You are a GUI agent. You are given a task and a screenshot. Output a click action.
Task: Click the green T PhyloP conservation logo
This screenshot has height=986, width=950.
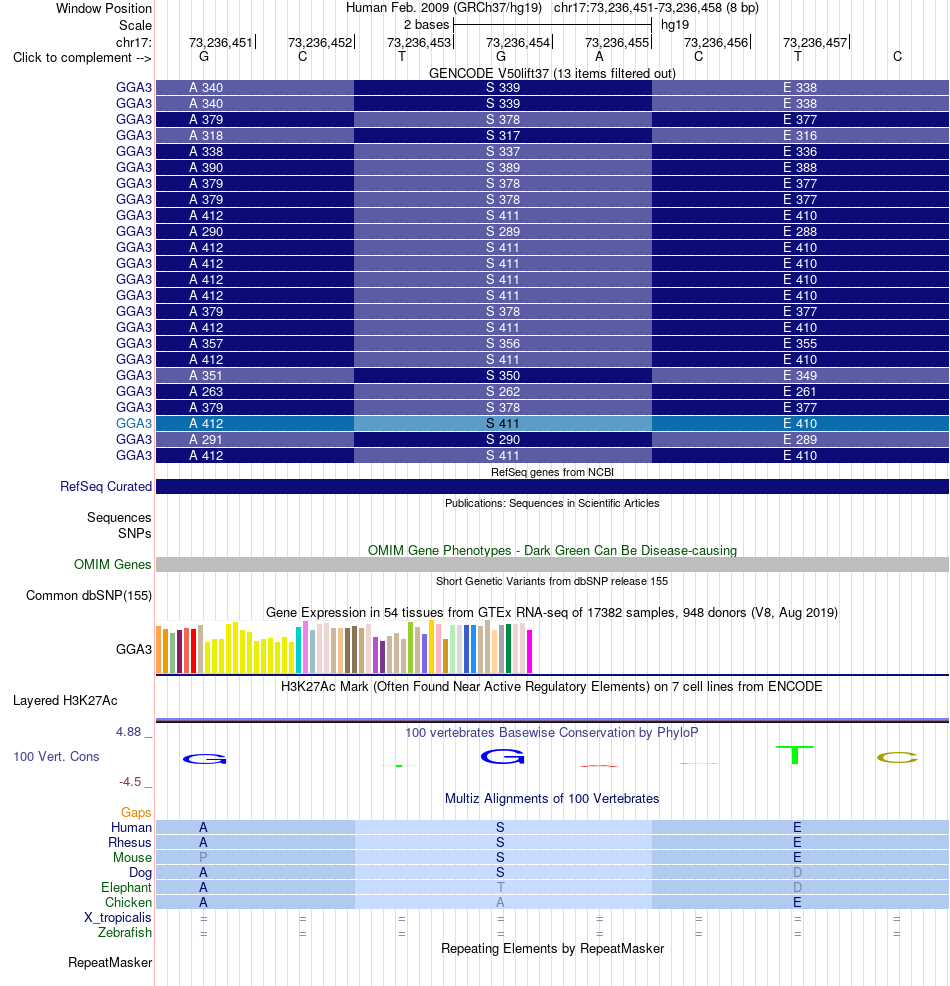coord(795,755)
